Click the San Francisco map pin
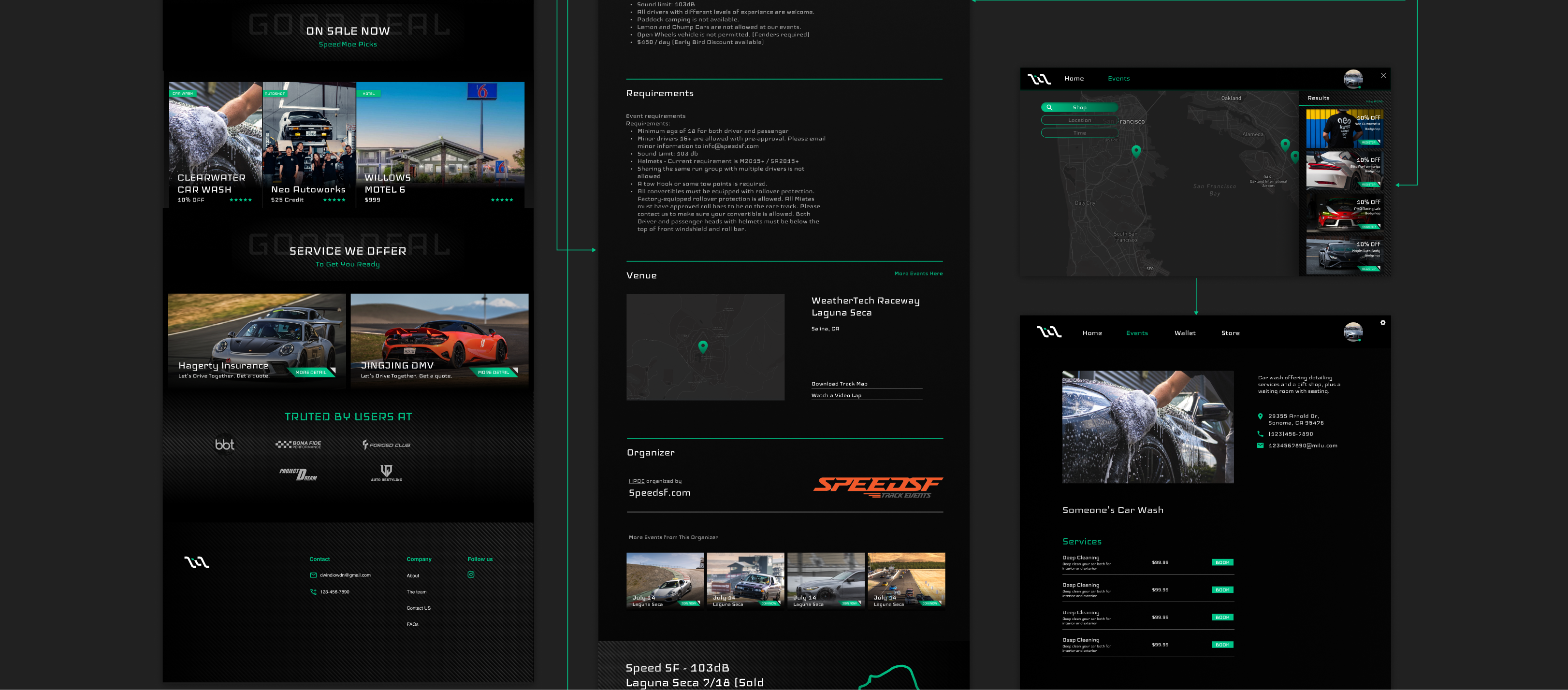The height and width of the screenshot is (690, 1568). click(1136, 152)
